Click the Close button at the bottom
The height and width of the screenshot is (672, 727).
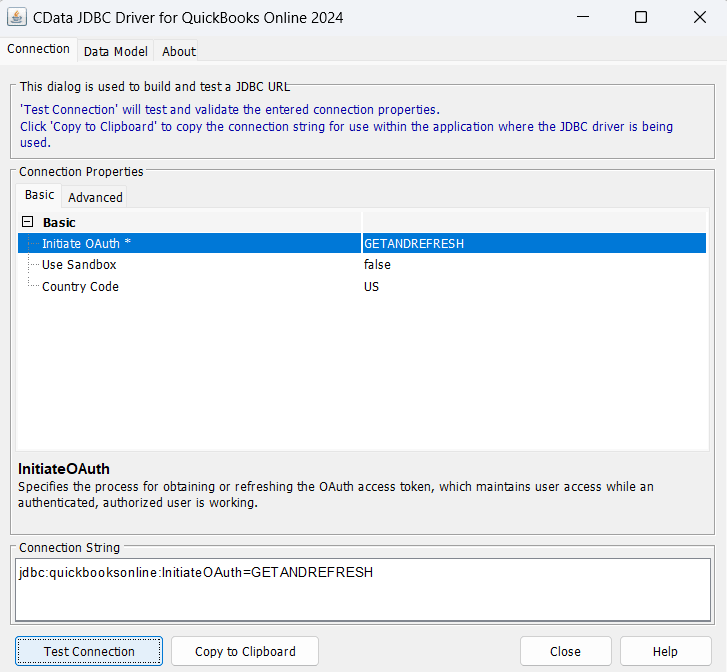(x=565, y=651)
